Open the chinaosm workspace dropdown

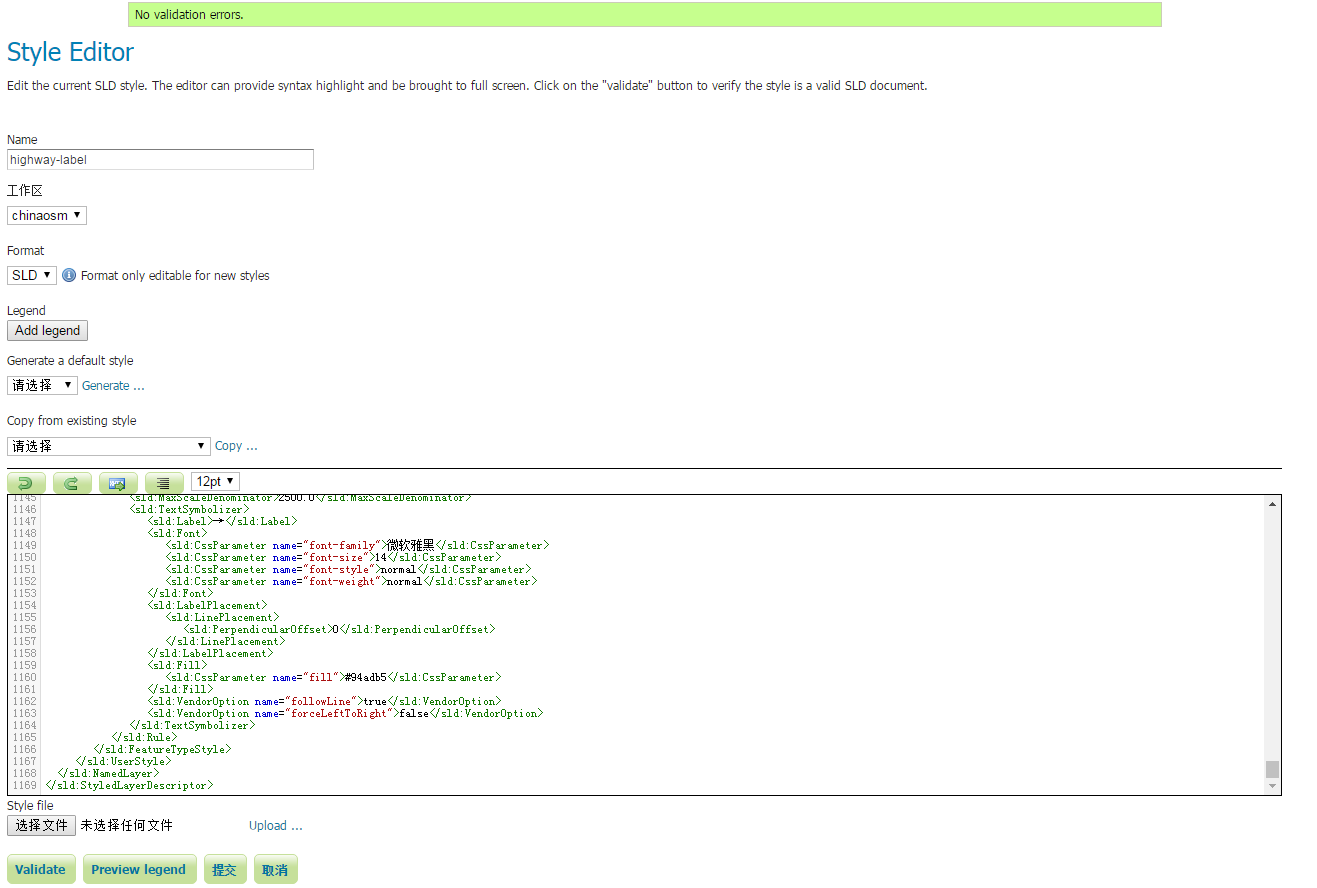47,215
